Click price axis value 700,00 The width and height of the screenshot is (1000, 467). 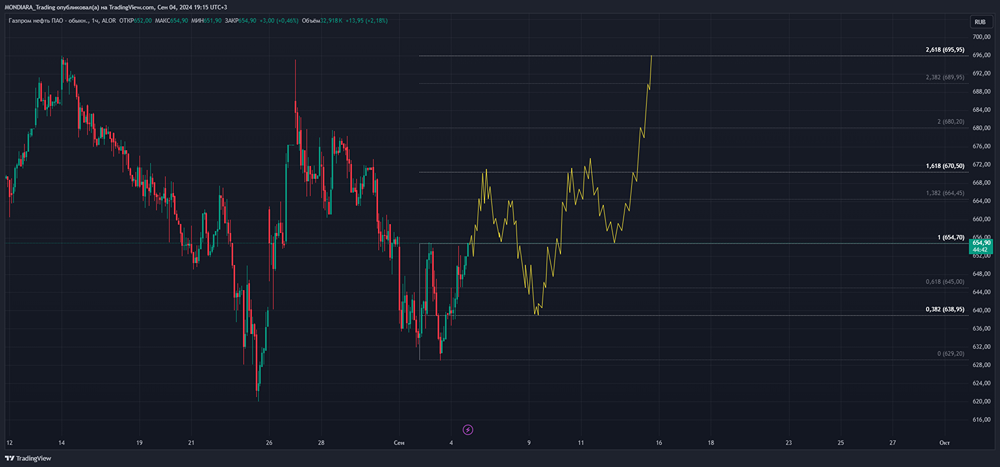click(980, 37)
